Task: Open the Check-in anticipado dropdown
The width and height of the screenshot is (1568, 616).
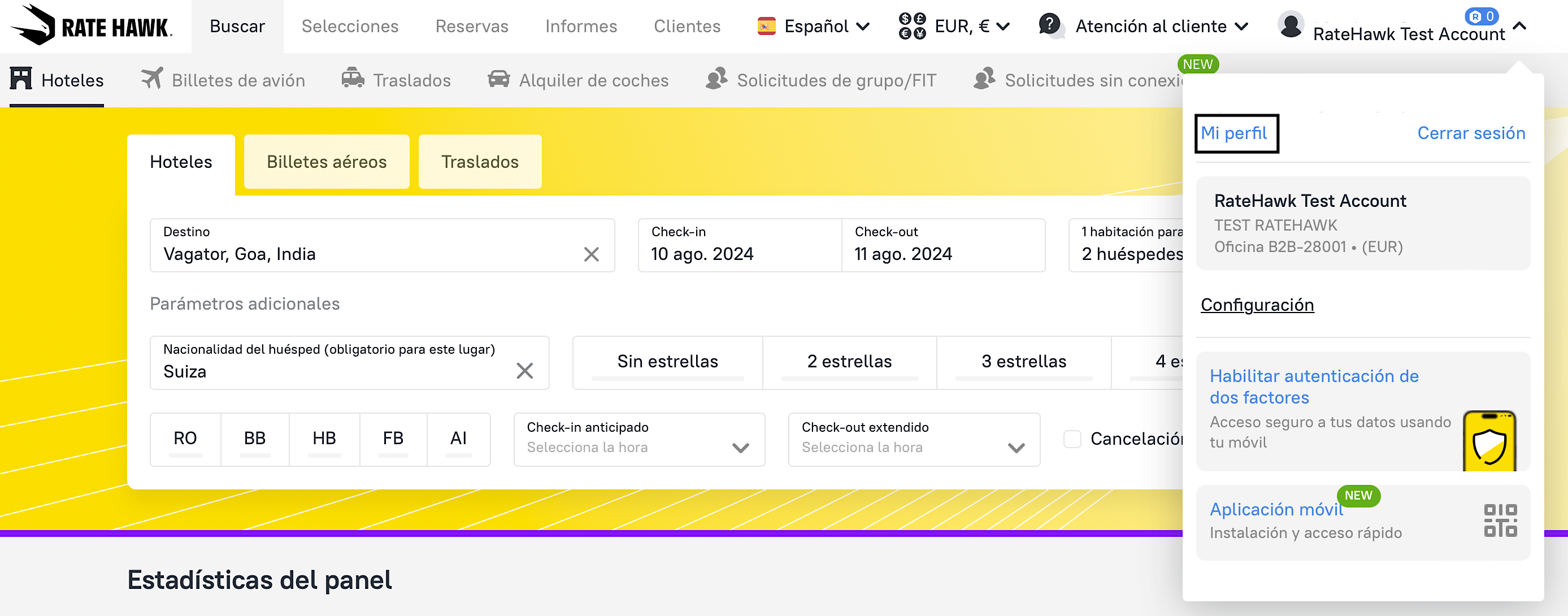Action: pyautogui.click(x=639, y=439)
